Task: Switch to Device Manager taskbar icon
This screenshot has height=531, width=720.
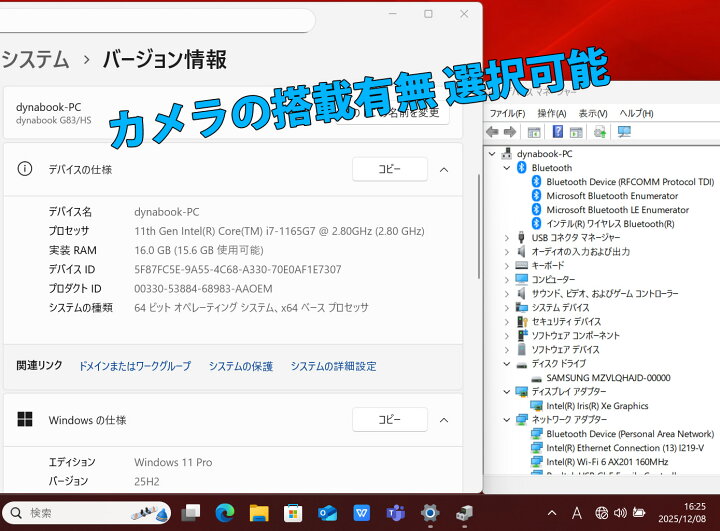Action: pyautogui.click(x=464, y=513)
